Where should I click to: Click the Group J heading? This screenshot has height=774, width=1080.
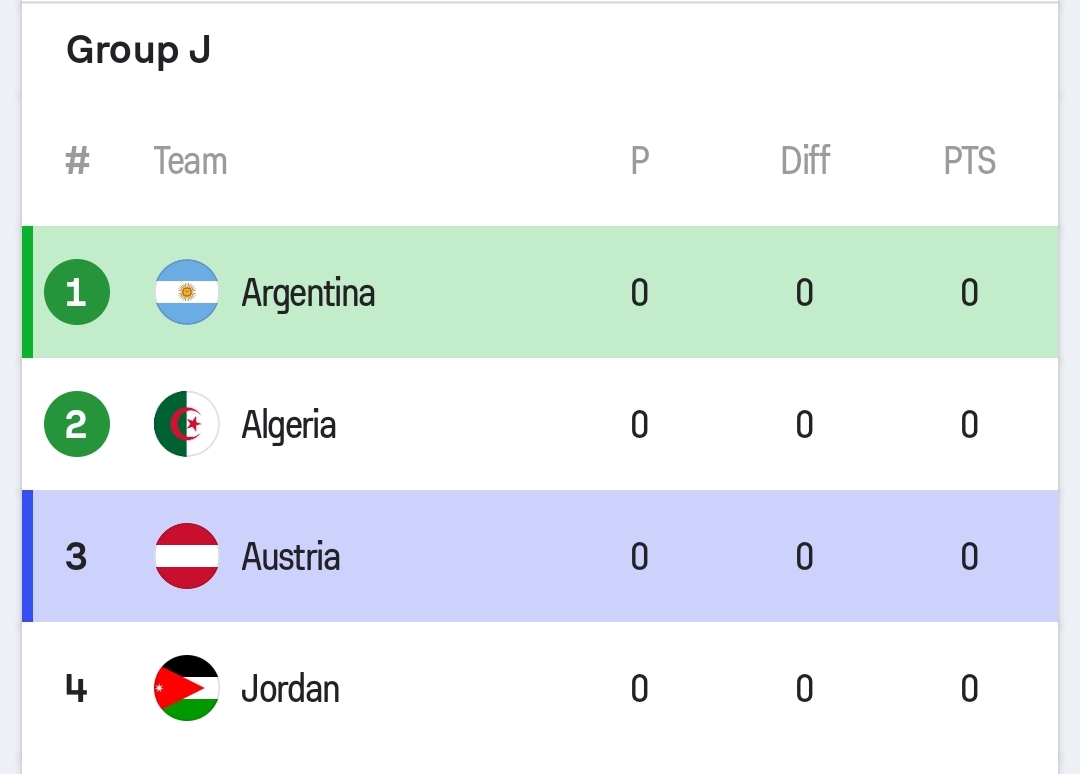tap(138, 50)
